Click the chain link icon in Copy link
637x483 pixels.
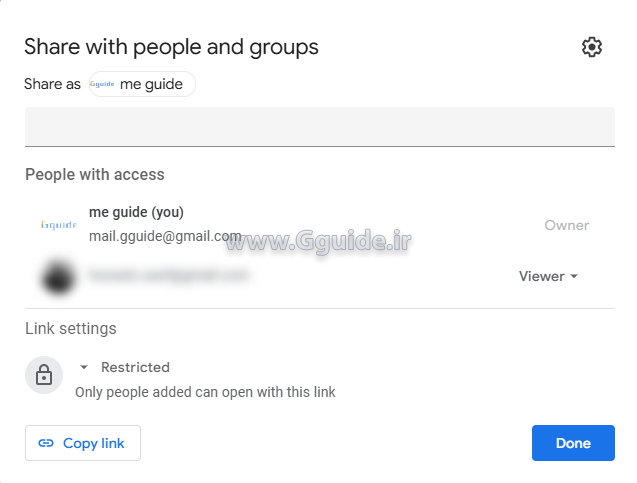(46, 443)
